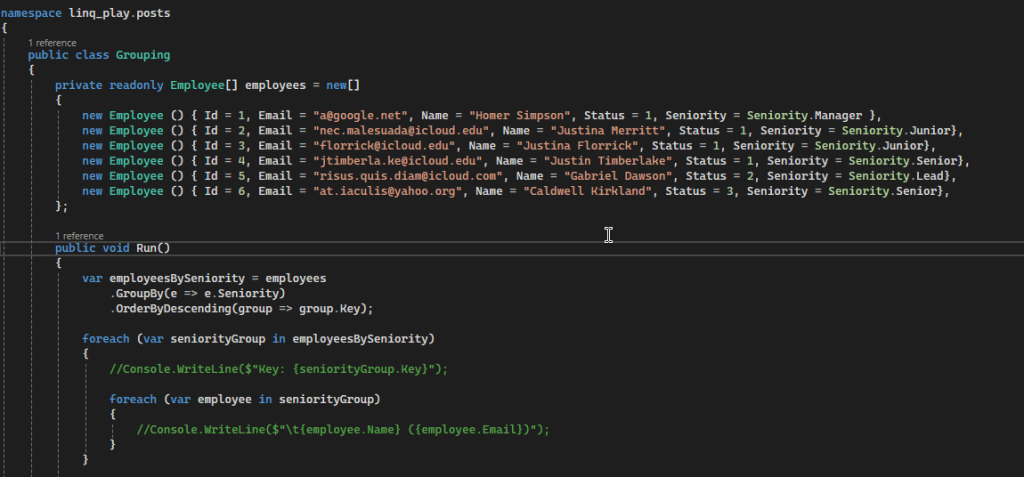The image size is (1024, 477).
Task: Open the '1 reference' link above Run method
Action: pyautogui.click(x=79, y=236)
